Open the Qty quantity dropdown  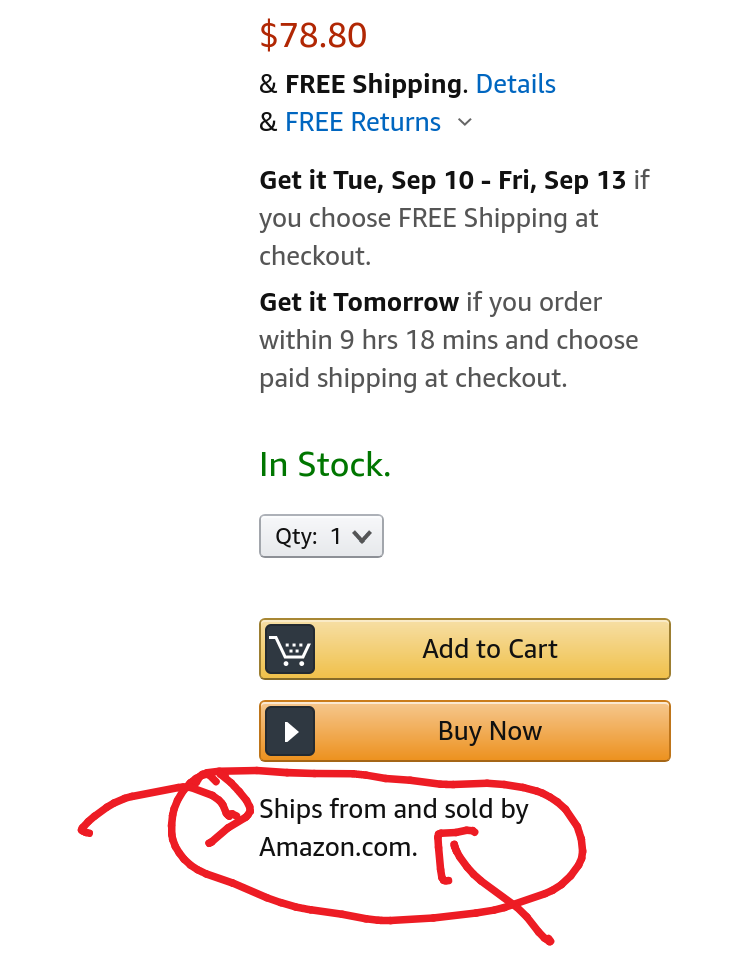321,536
